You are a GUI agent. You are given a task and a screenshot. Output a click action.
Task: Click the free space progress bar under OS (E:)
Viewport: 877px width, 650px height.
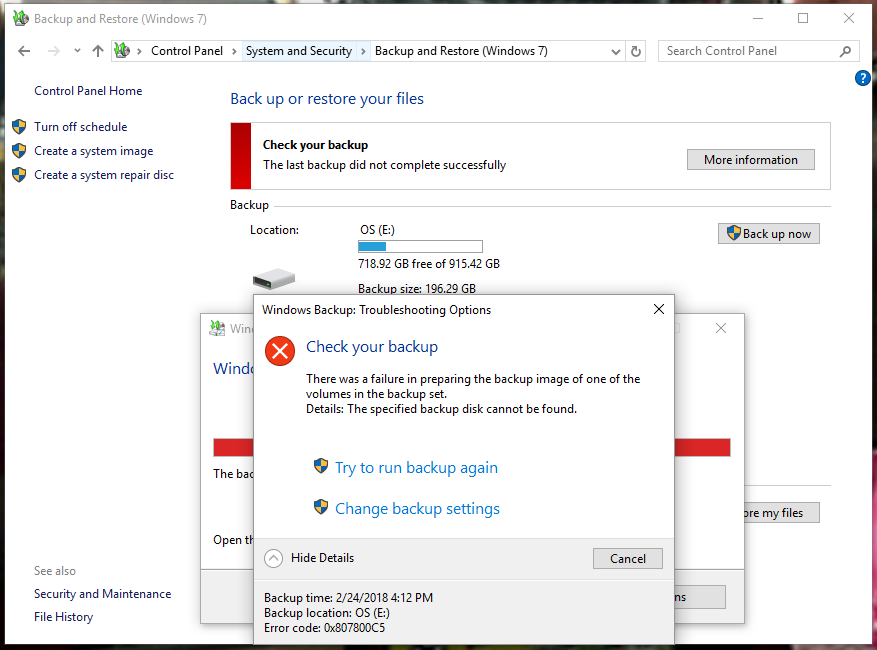click(419, 246)
